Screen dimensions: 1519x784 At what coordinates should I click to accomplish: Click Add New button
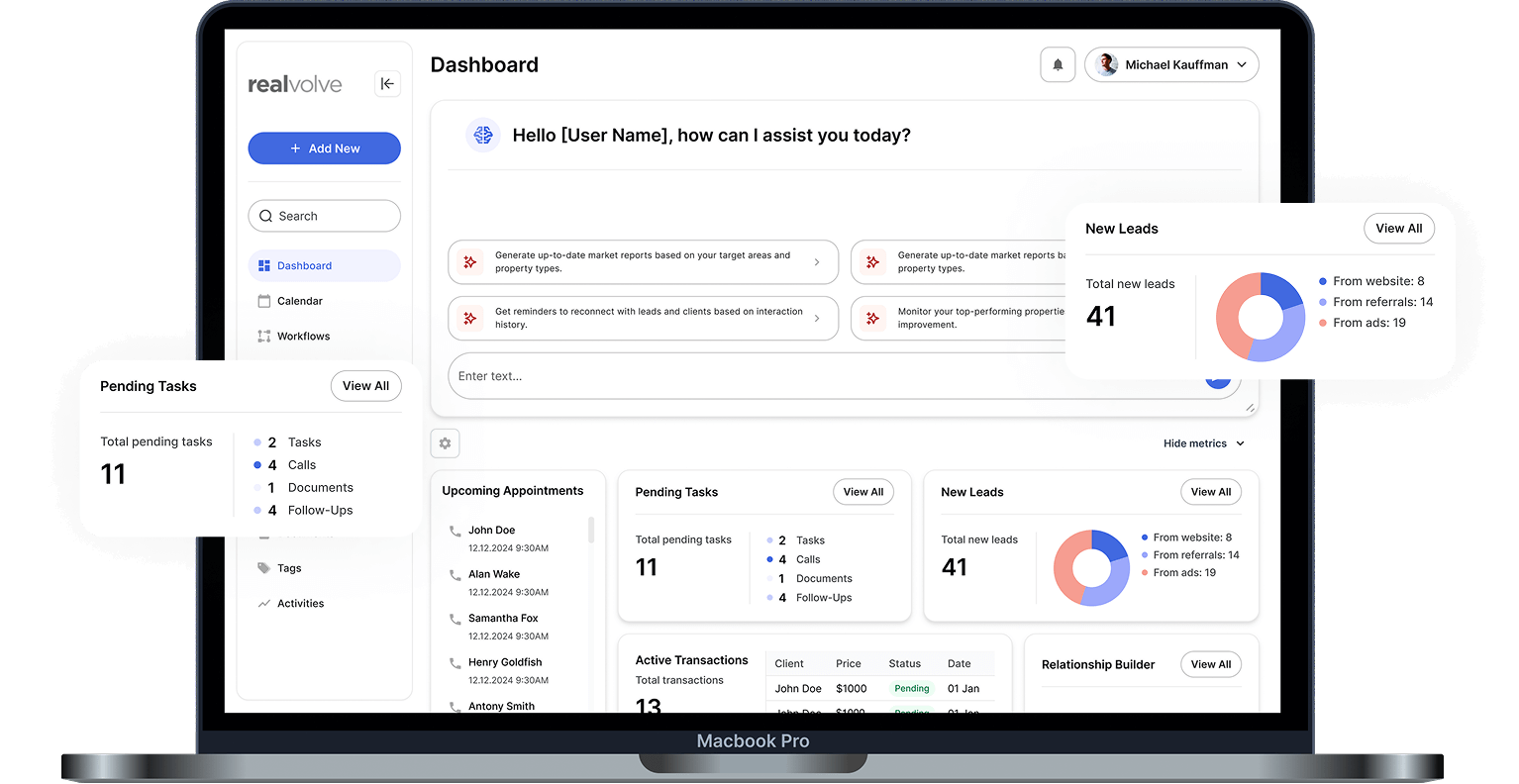(x=324, y=147)
